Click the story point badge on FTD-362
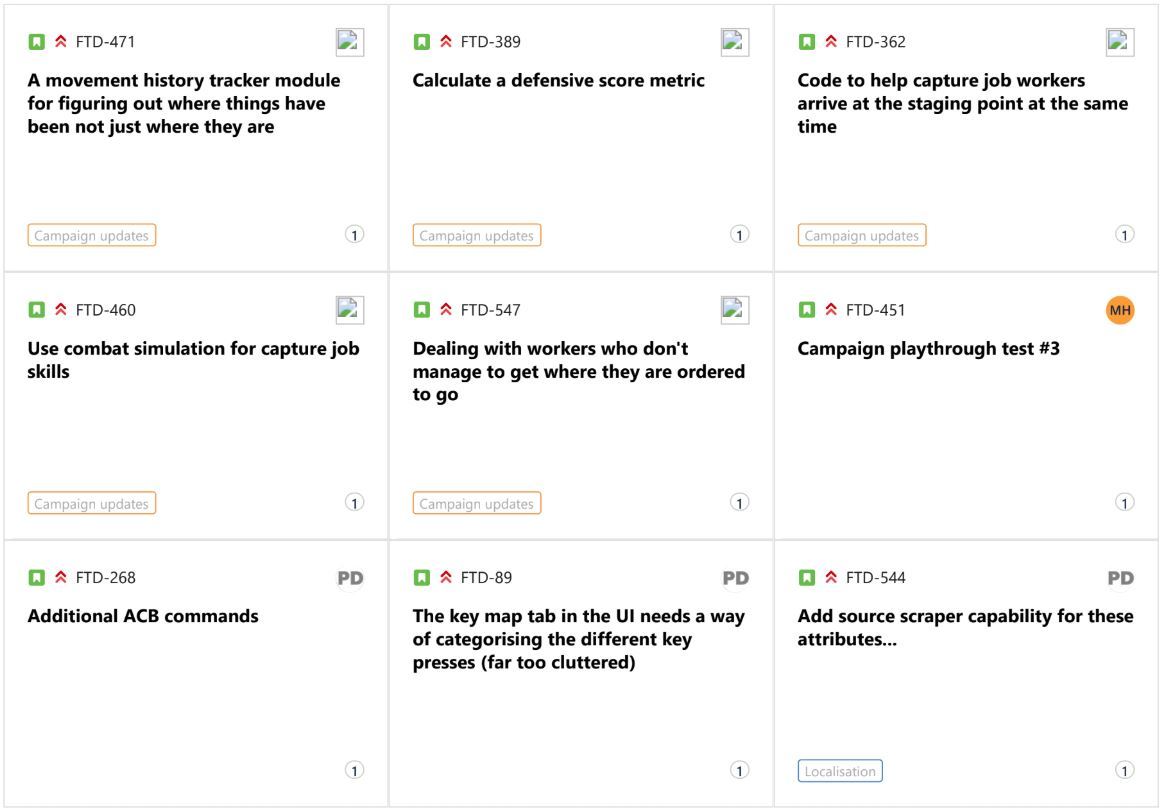This screenshot has width=1163, height=810. (1124, 234)
